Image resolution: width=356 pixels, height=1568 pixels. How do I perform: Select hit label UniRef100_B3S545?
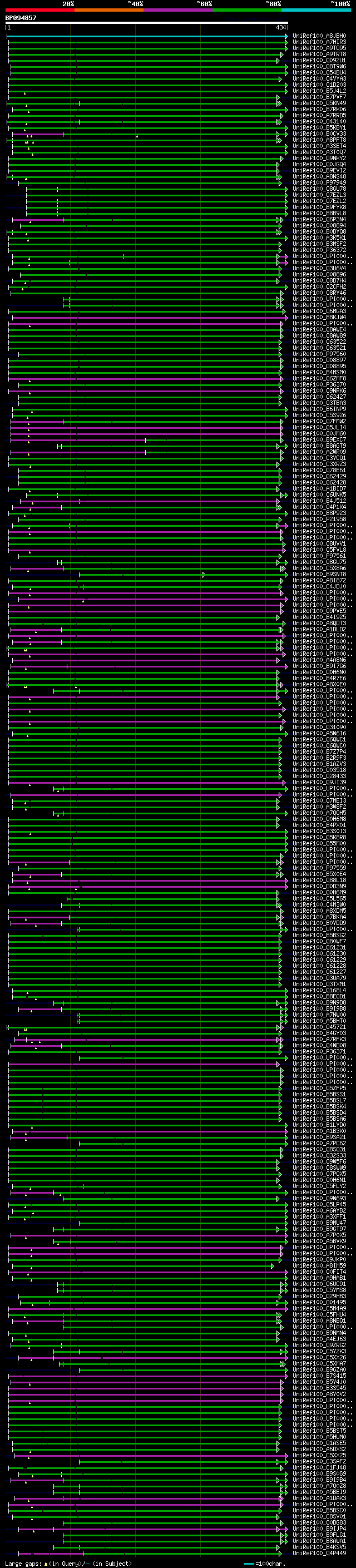click(319, 1388)
